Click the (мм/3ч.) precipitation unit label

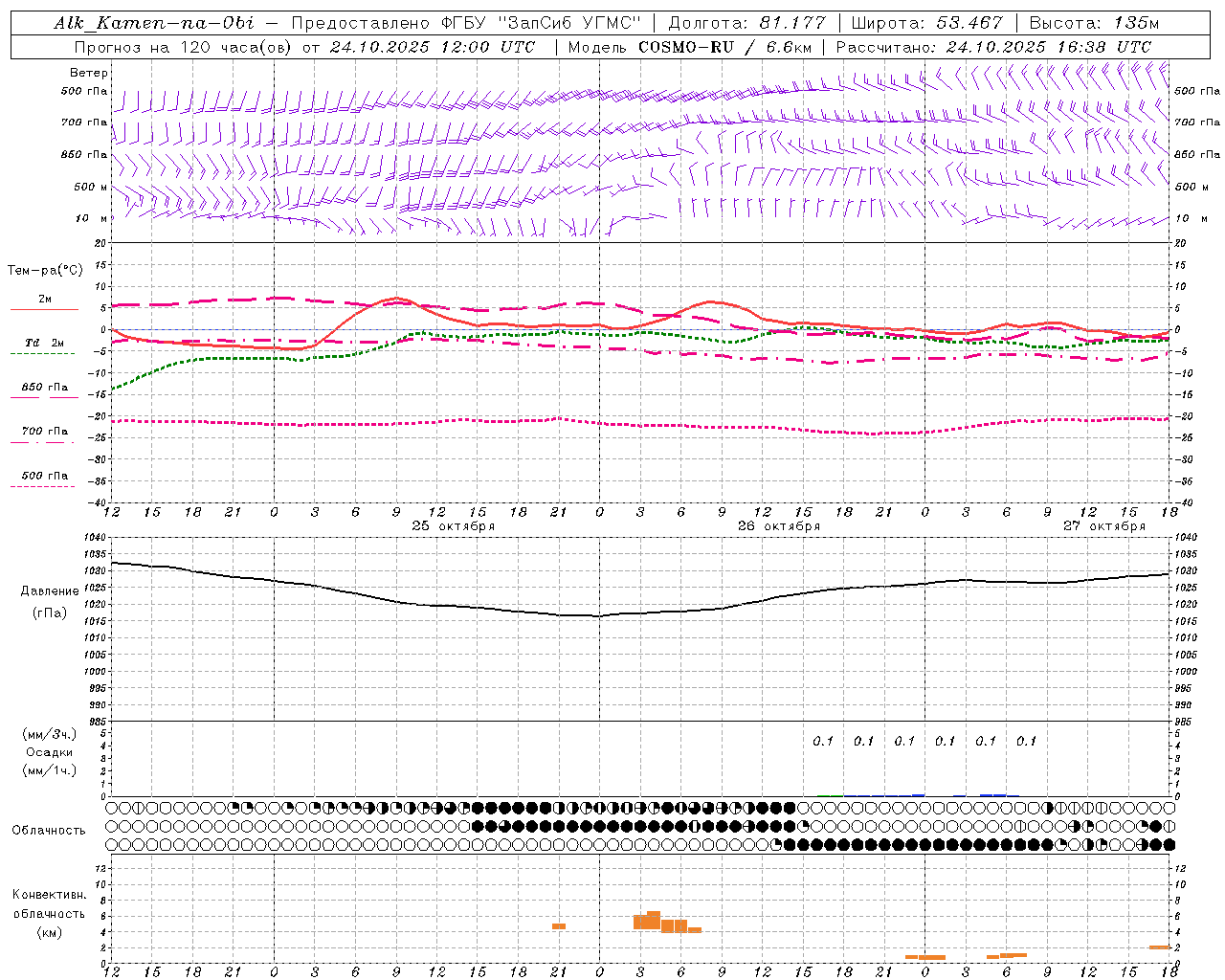point(50,735)
